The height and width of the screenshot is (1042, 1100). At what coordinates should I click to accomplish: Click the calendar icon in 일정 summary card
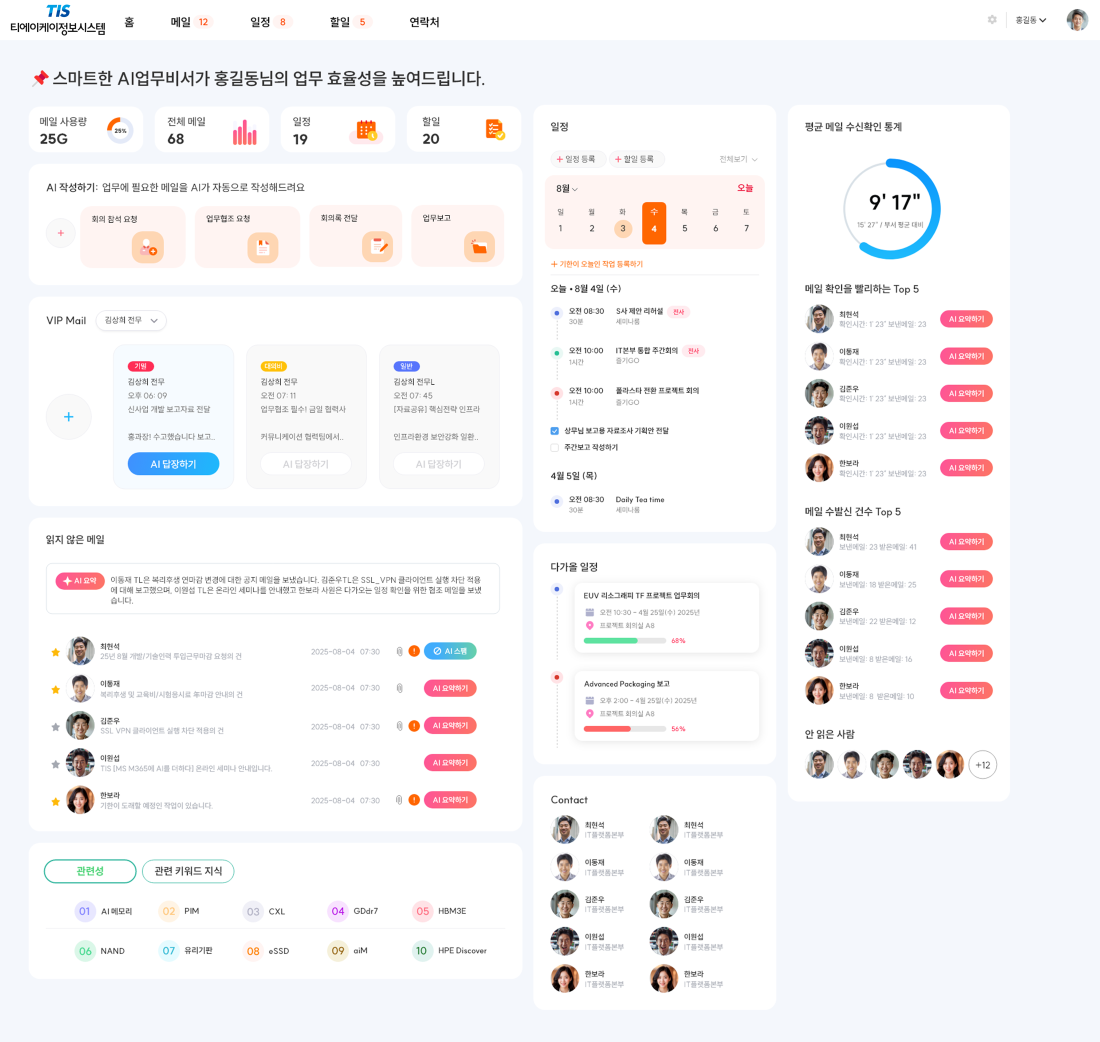(x=366, y=131)
